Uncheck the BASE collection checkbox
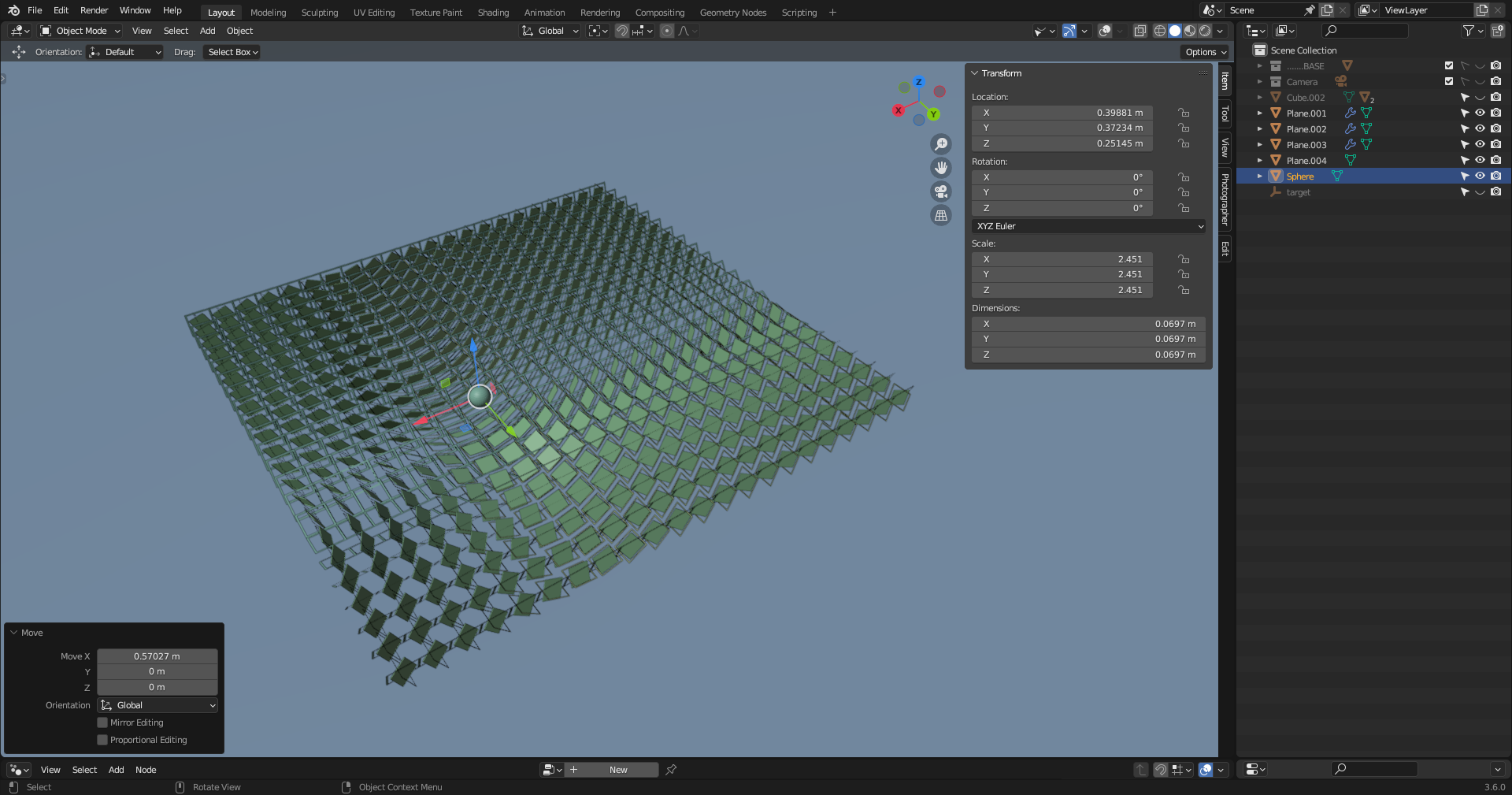This screenshot has height=795, width=1512. click(1448, 65)
